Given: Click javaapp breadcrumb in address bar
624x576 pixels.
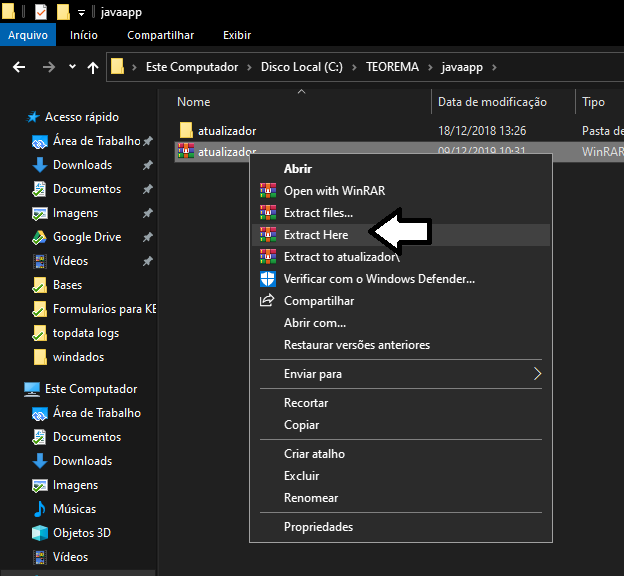Looking at the screenshot, I should coord(462,67).
